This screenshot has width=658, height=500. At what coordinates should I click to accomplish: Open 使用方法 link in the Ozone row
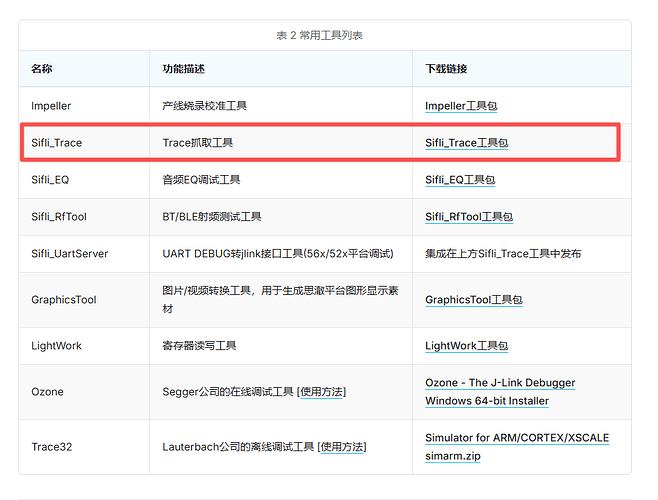(x=321, y=392)
